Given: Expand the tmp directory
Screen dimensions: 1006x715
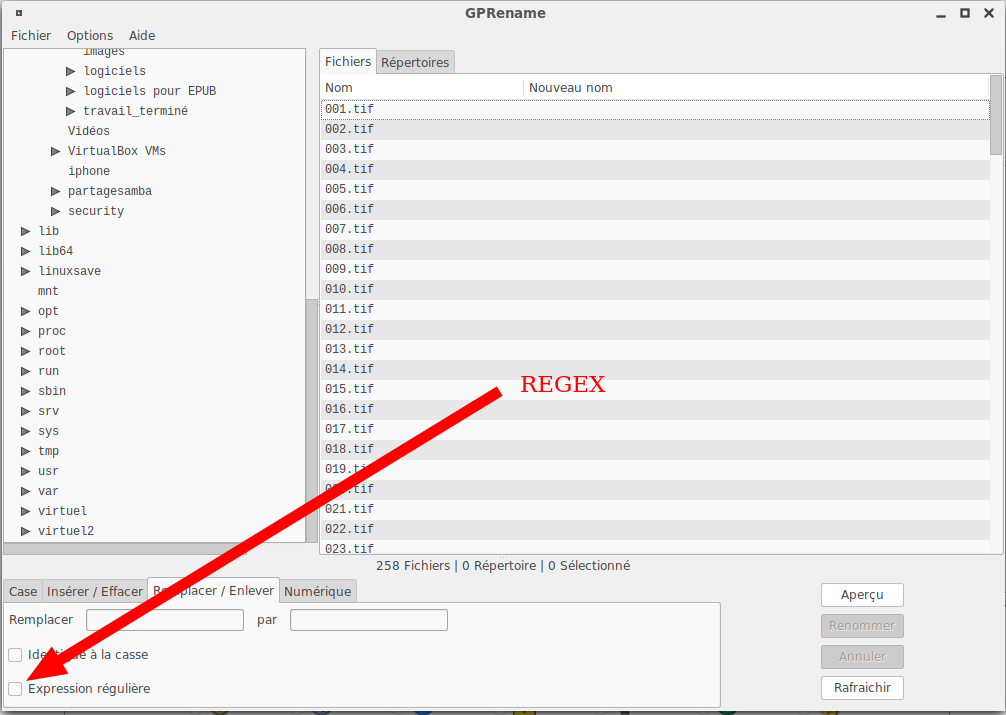Looking at the screenshot, I should click(x=26, y=451).
